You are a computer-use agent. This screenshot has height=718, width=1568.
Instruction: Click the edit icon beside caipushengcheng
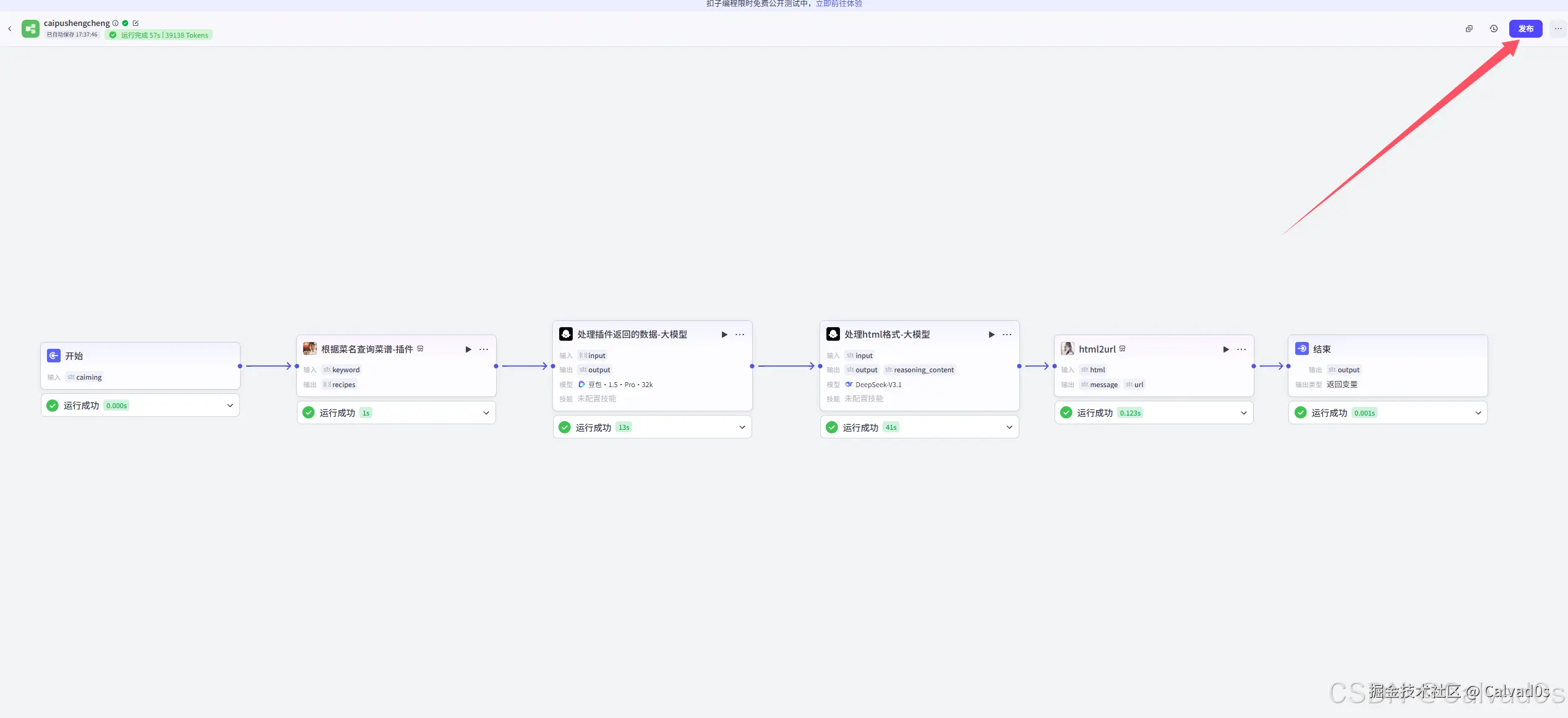[135, 24]
